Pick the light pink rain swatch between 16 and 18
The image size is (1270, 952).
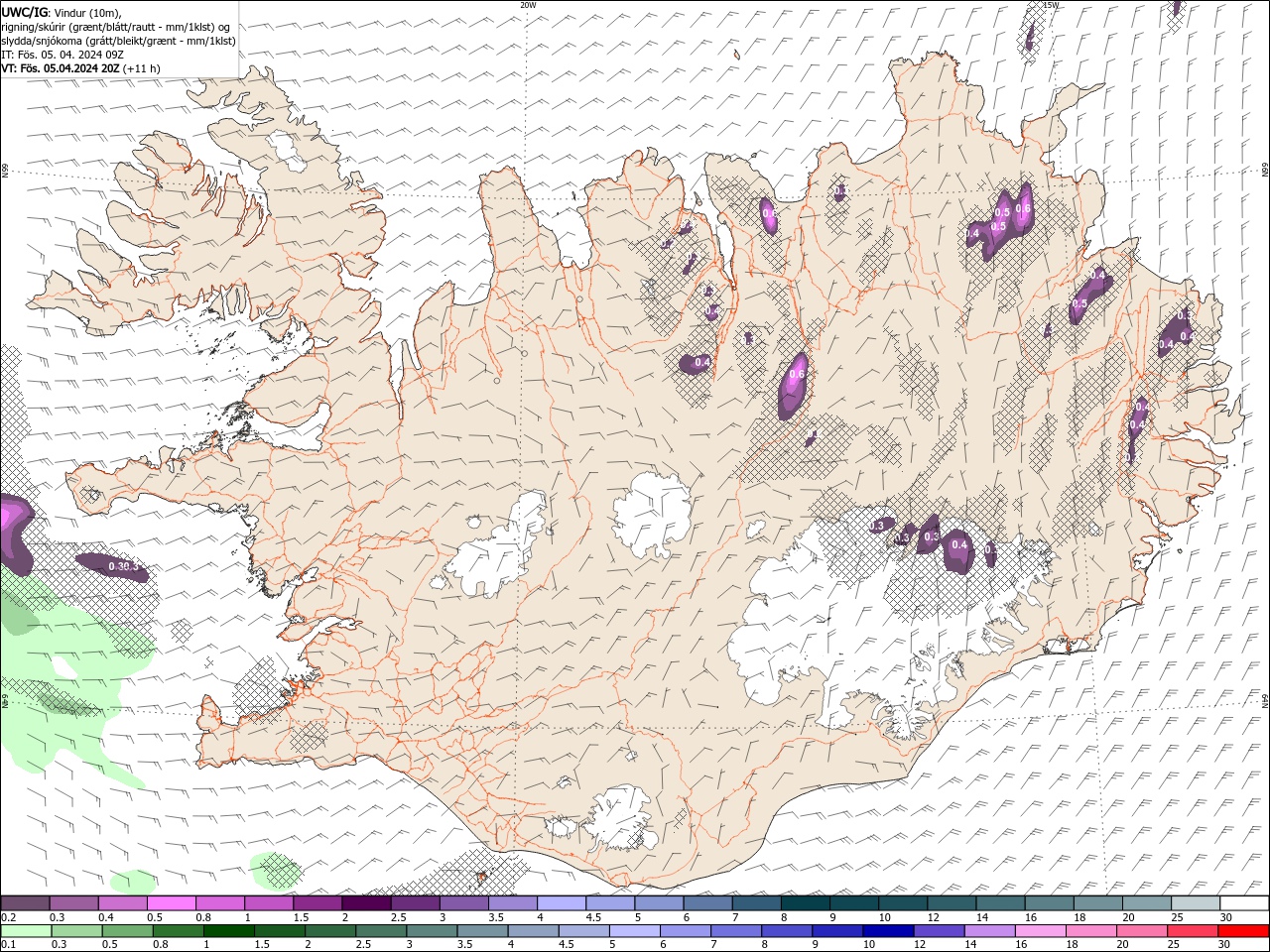1039,931
